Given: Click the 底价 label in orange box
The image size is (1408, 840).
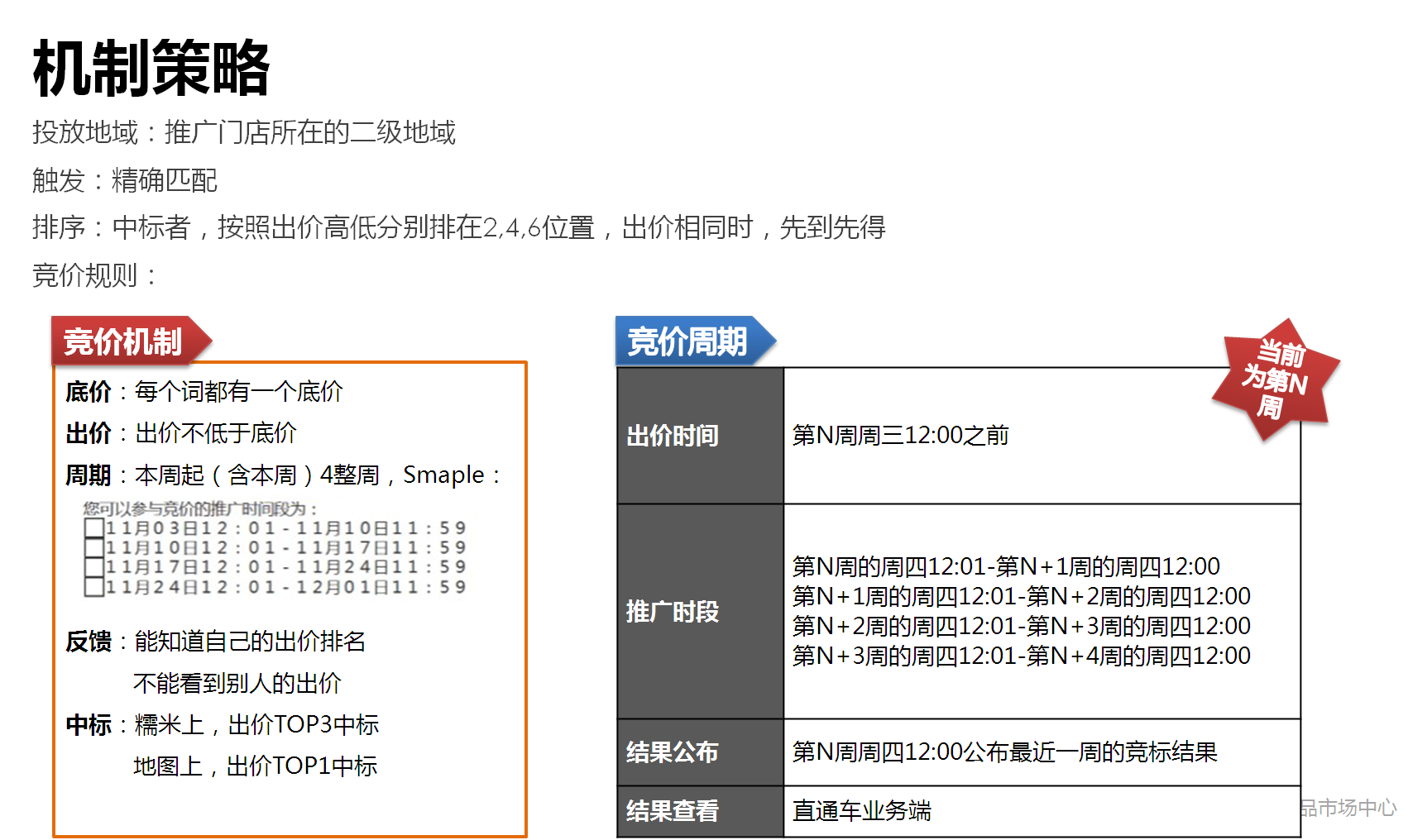Looking at the screenshot, I should point(89,392).
